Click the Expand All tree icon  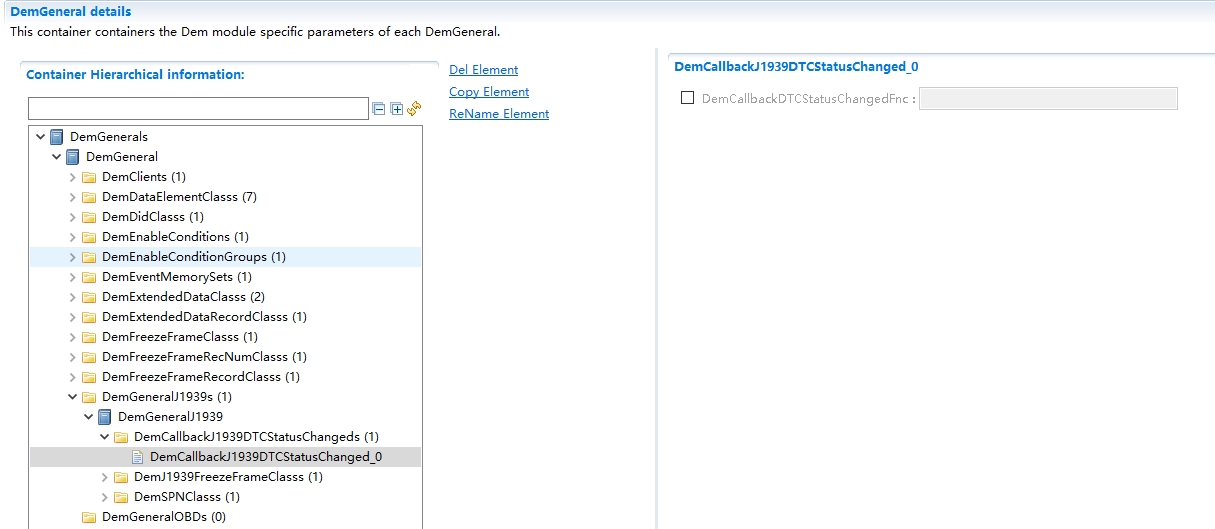[396, 109]
